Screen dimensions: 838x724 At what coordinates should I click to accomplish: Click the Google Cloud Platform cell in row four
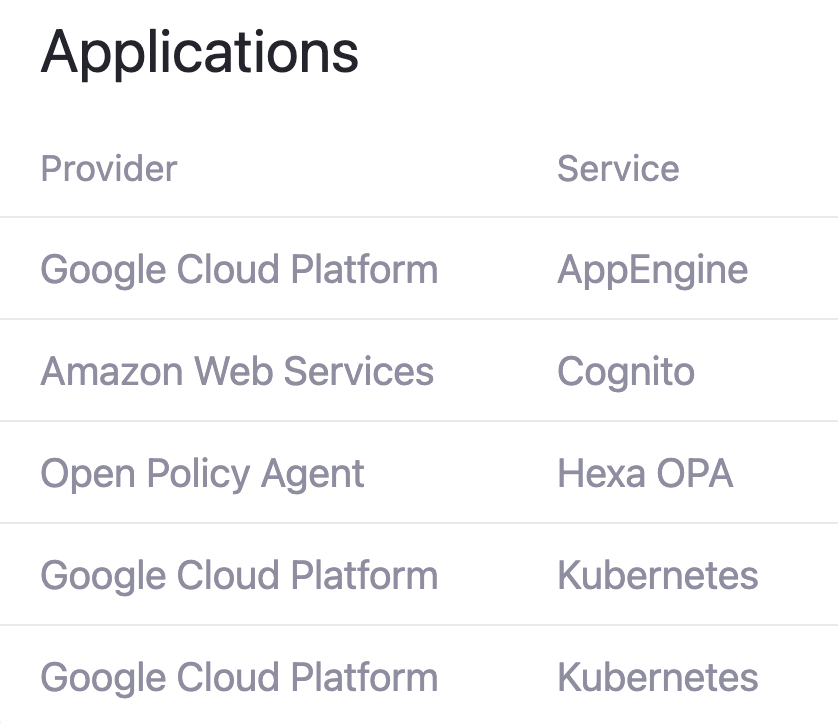point(238,574)
